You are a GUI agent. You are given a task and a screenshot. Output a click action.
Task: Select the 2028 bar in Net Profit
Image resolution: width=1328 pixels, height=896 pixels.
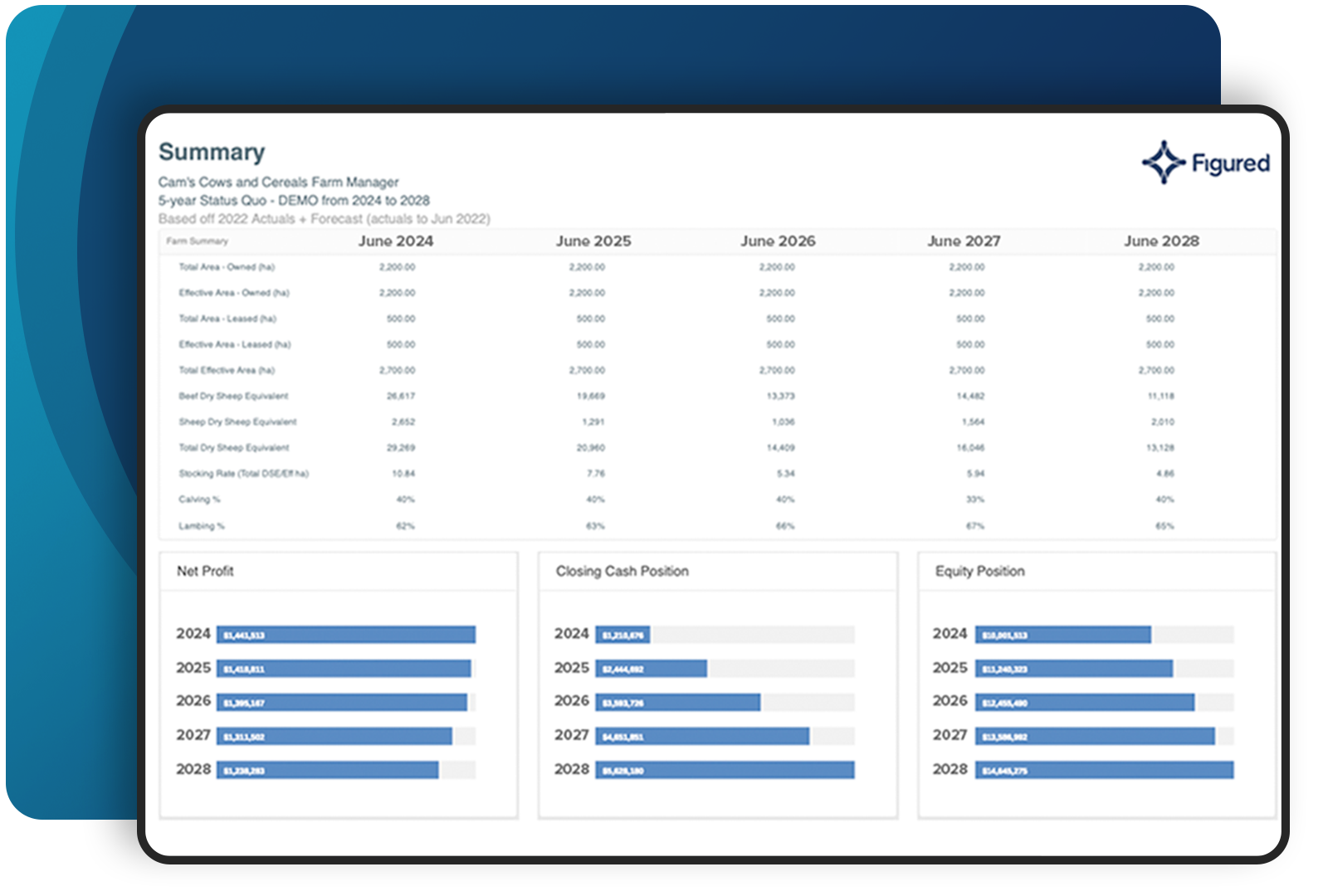328,770
